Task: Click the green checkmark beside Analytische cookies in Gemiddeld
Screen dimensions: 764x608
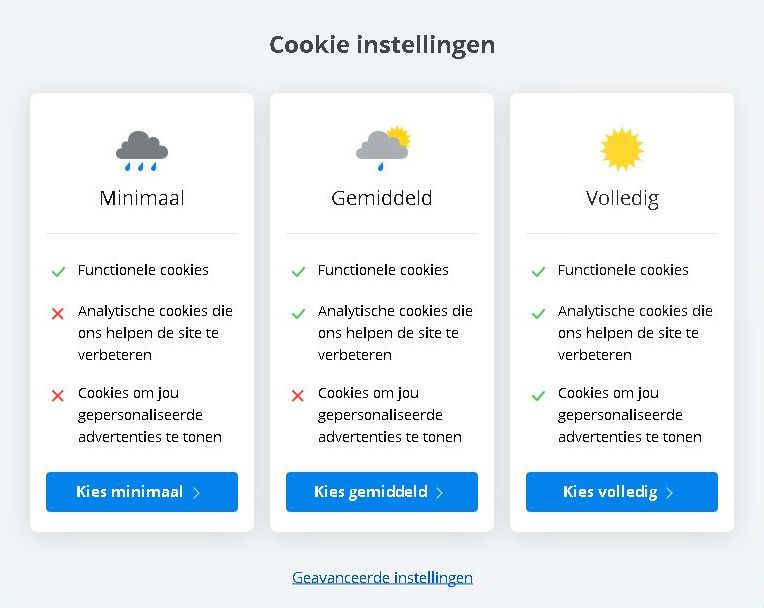Action: click(x=298, y=313)
